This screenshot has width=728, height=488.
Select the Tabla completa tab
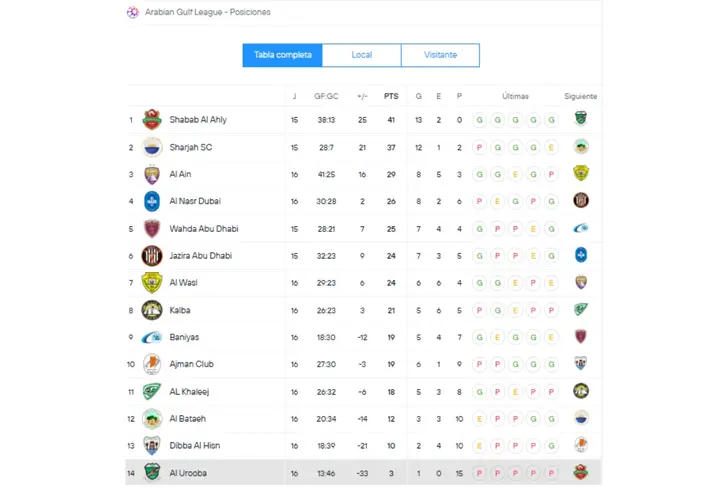(x=282, y=55)
